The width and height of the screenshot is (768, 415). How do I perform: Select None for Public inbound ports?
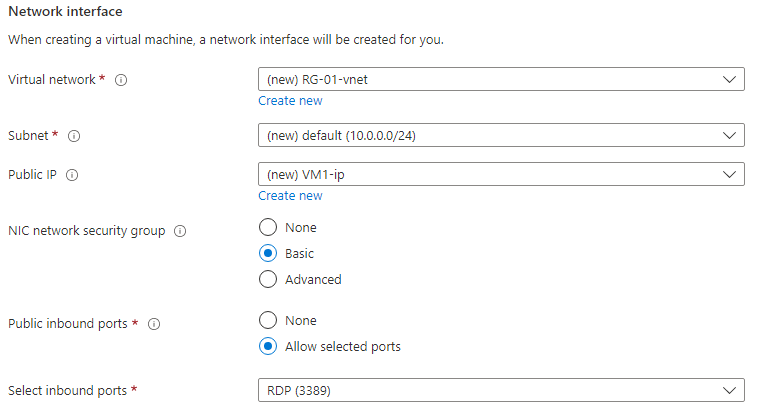point(267,321)
